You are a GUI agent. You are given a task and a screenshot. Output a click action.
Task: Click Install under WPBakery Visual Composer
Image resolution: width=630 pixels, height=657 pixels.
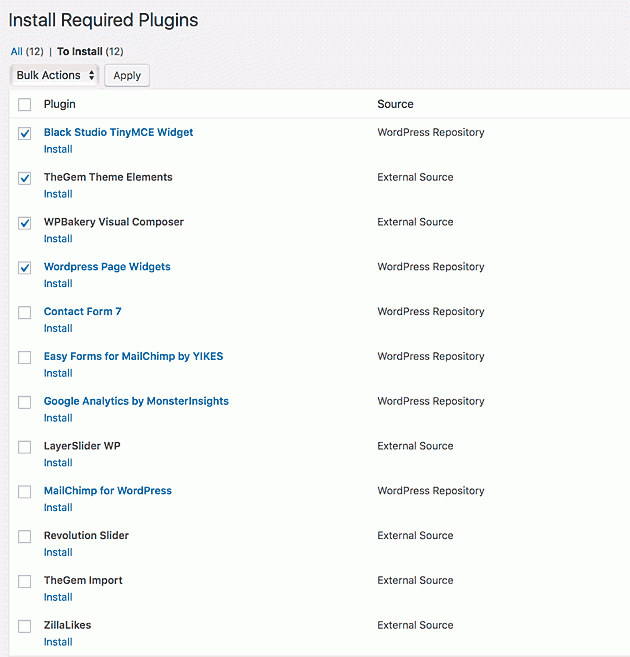pos(58,239)
